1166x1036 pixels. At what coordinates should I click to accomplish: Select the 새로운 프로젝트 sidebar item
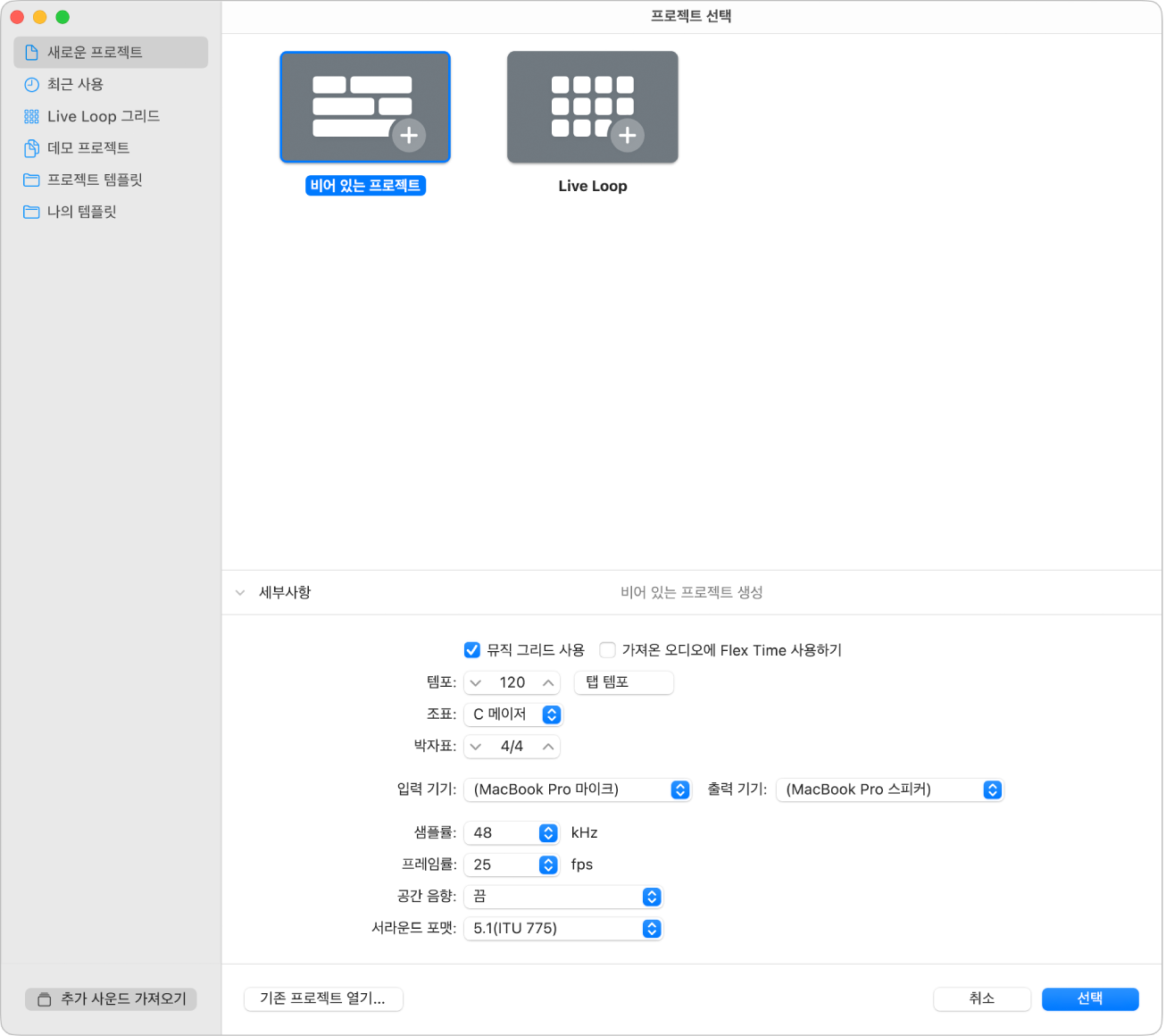[111, 52]
